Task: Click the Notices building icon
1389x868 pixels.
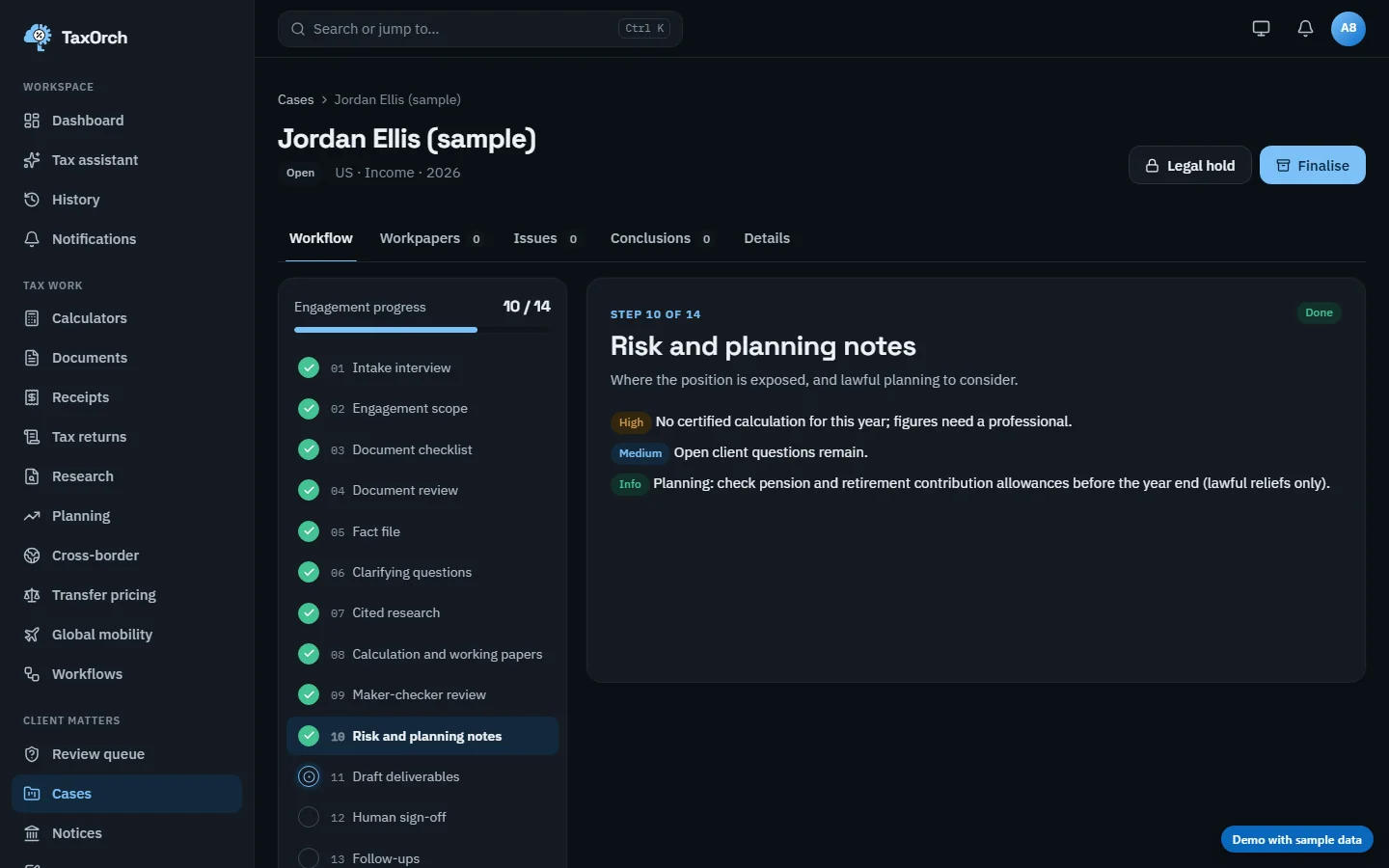Action: (x=32, y=833)
